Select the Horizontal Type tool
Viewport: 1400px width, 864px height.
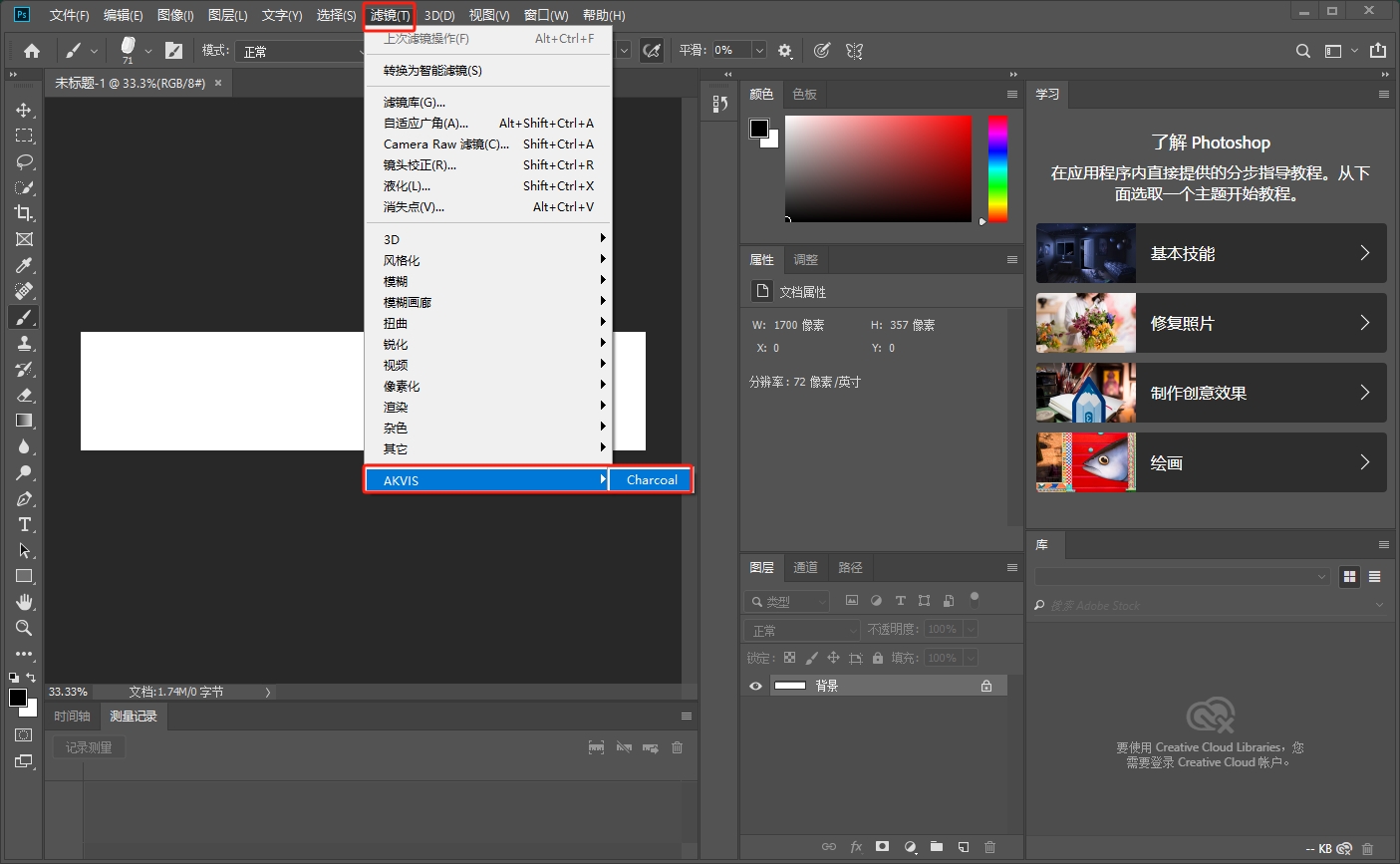pyautogui.click(x=24, y=524)
